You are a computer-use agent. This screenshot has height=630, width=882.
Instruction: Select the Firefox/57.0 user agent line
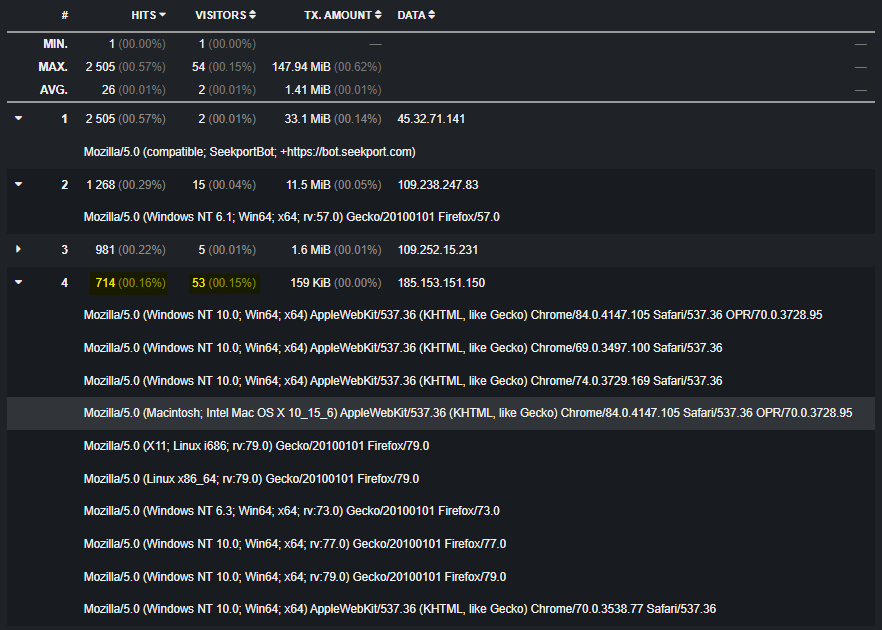click(x=291, y=217)
